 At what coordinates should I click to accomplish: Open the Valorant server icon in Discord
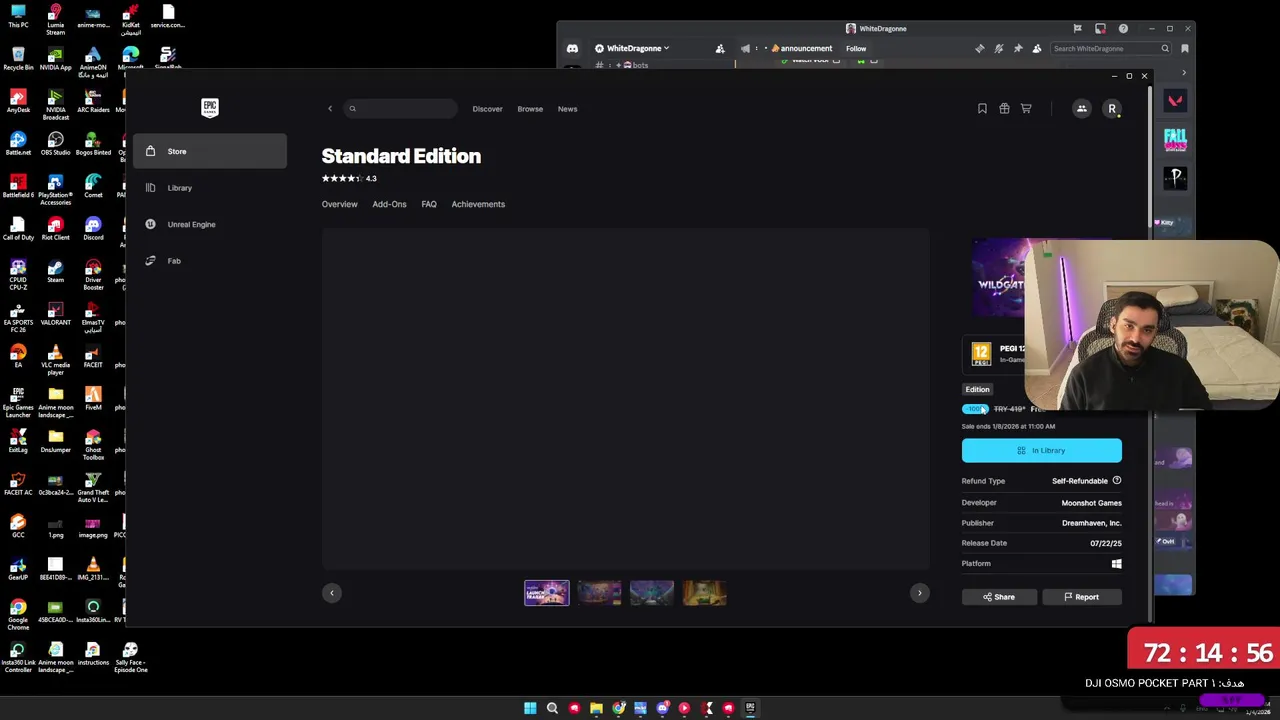[x=1175, y=100]
